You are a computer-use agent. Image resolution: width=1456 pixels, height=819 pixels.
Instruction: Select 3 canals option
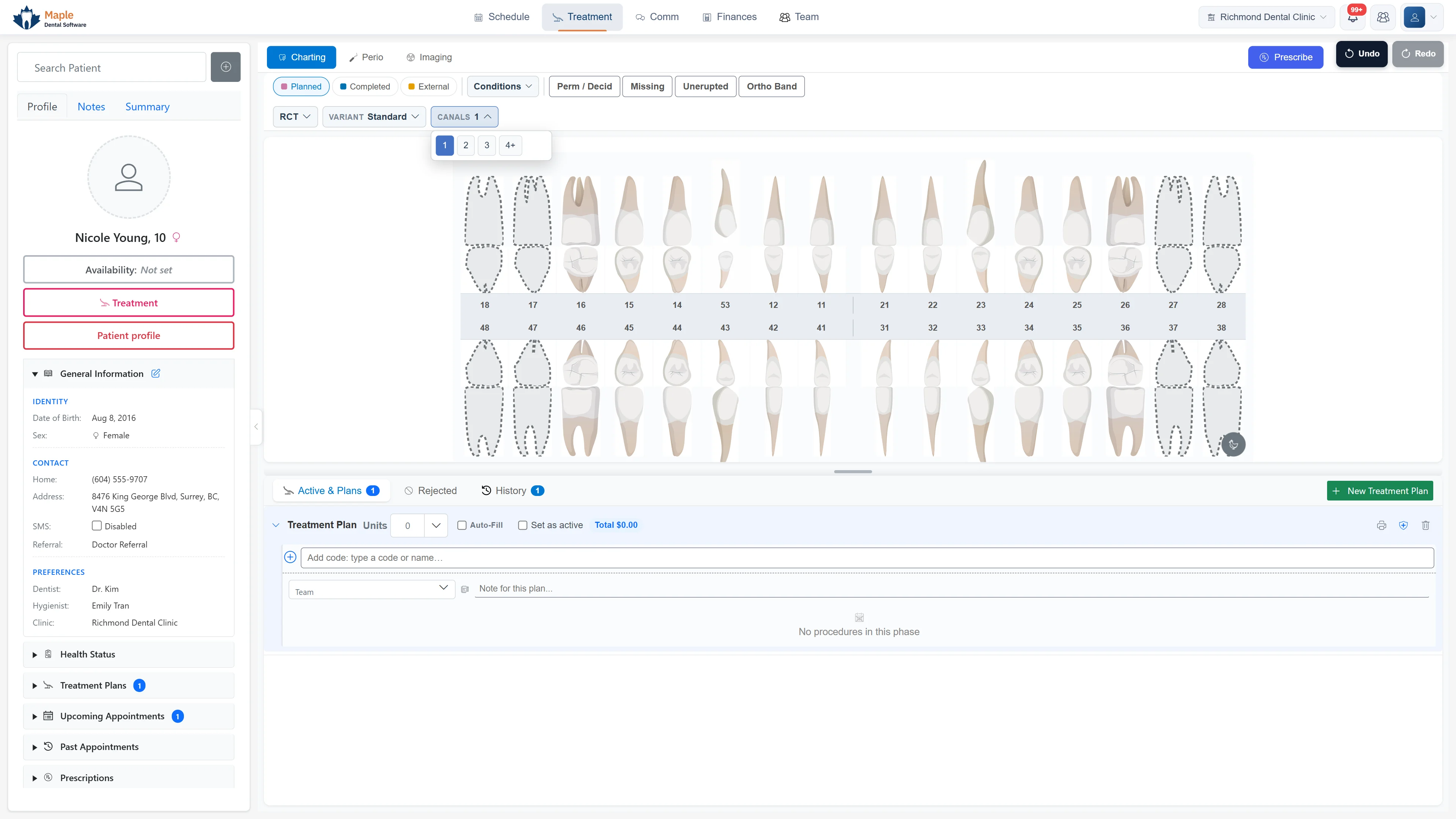[486, 145]
